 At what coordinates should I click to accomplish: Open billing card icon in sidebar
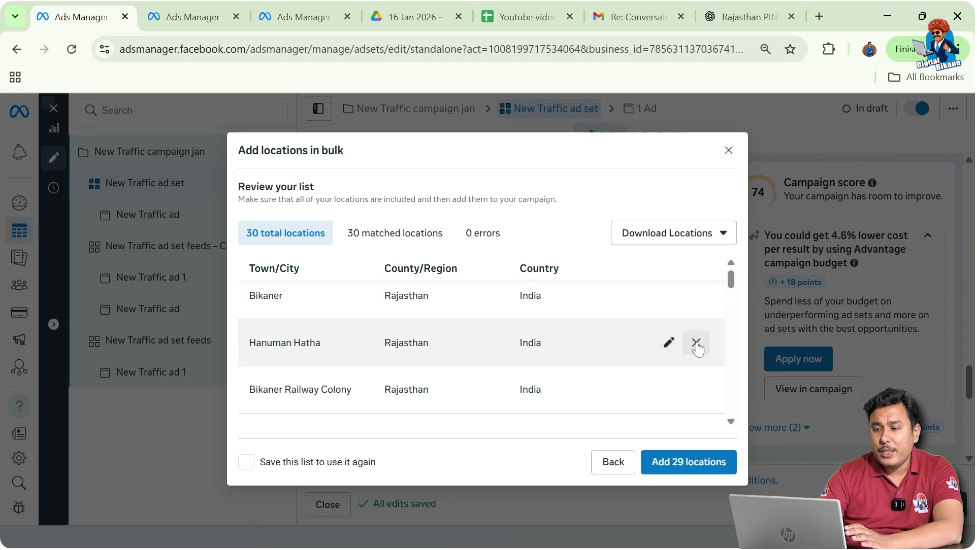pyautogui.click(x=19, y=312)
